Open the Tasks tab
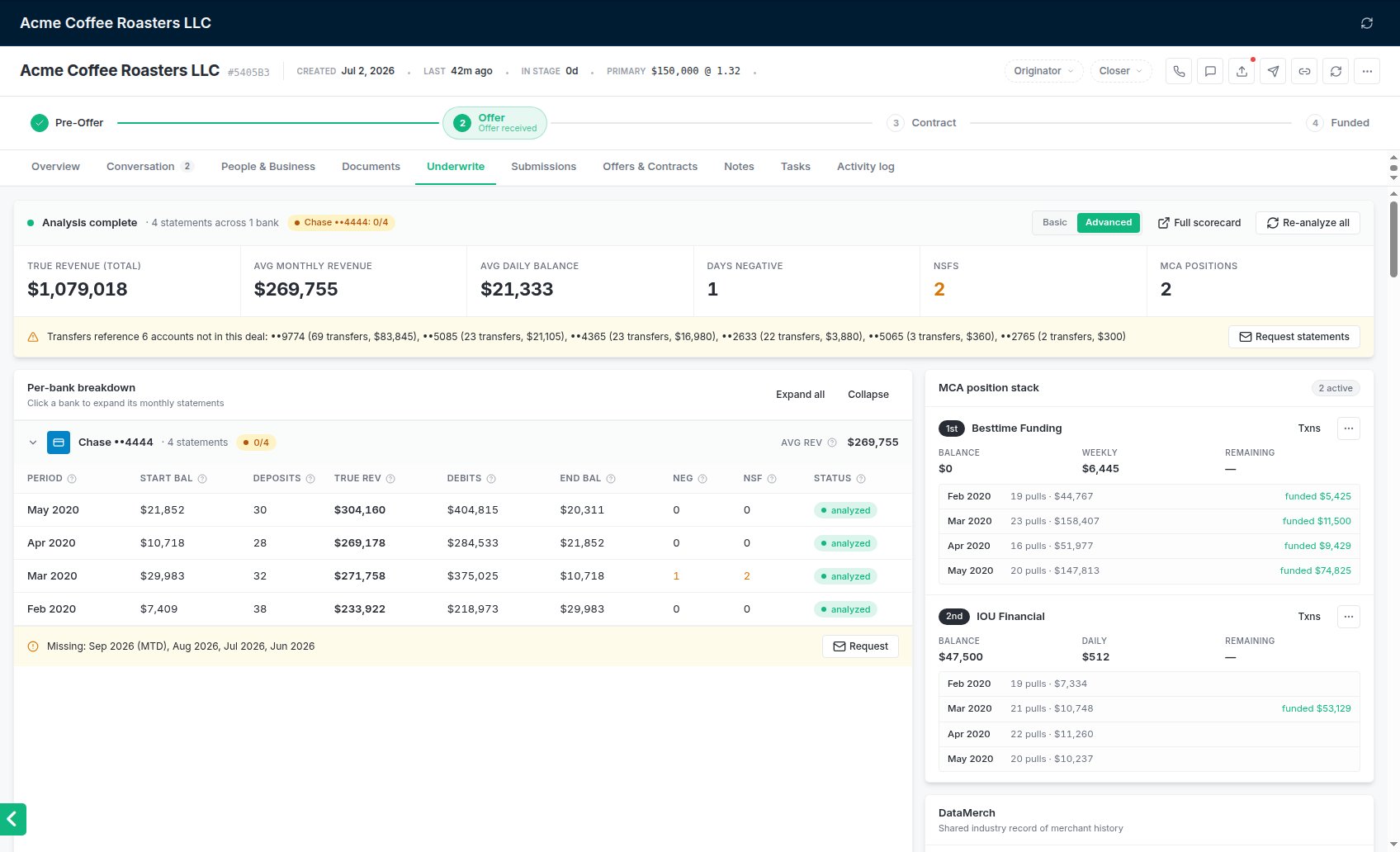Image resolution: width=1400 pixels, height=852 pixels. coord(796,167)
